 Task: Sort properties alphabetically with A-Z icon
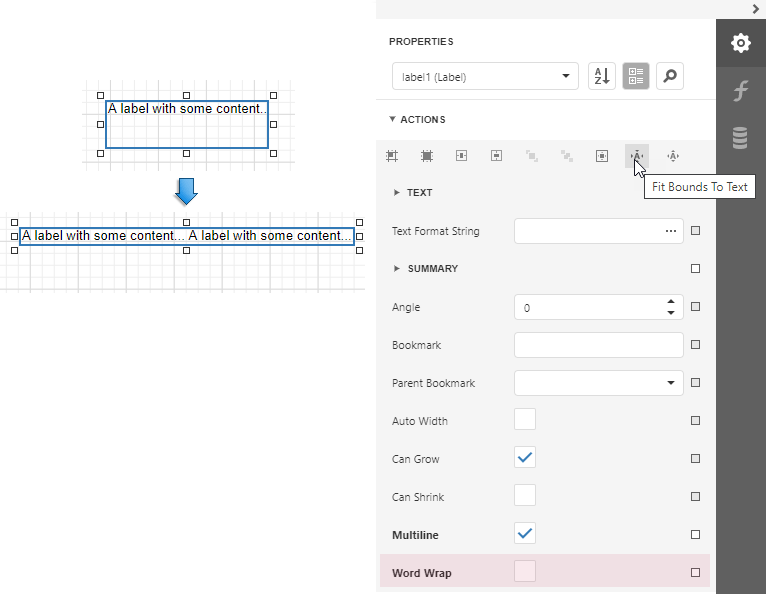tap(601, 76)
